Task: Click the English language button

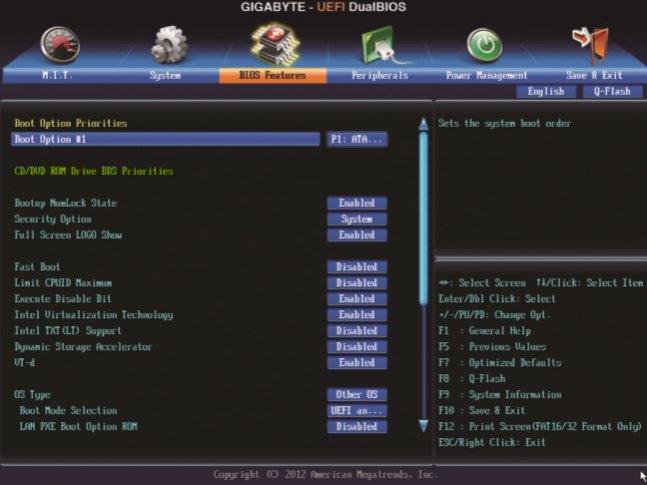Action: coord(546,91)
